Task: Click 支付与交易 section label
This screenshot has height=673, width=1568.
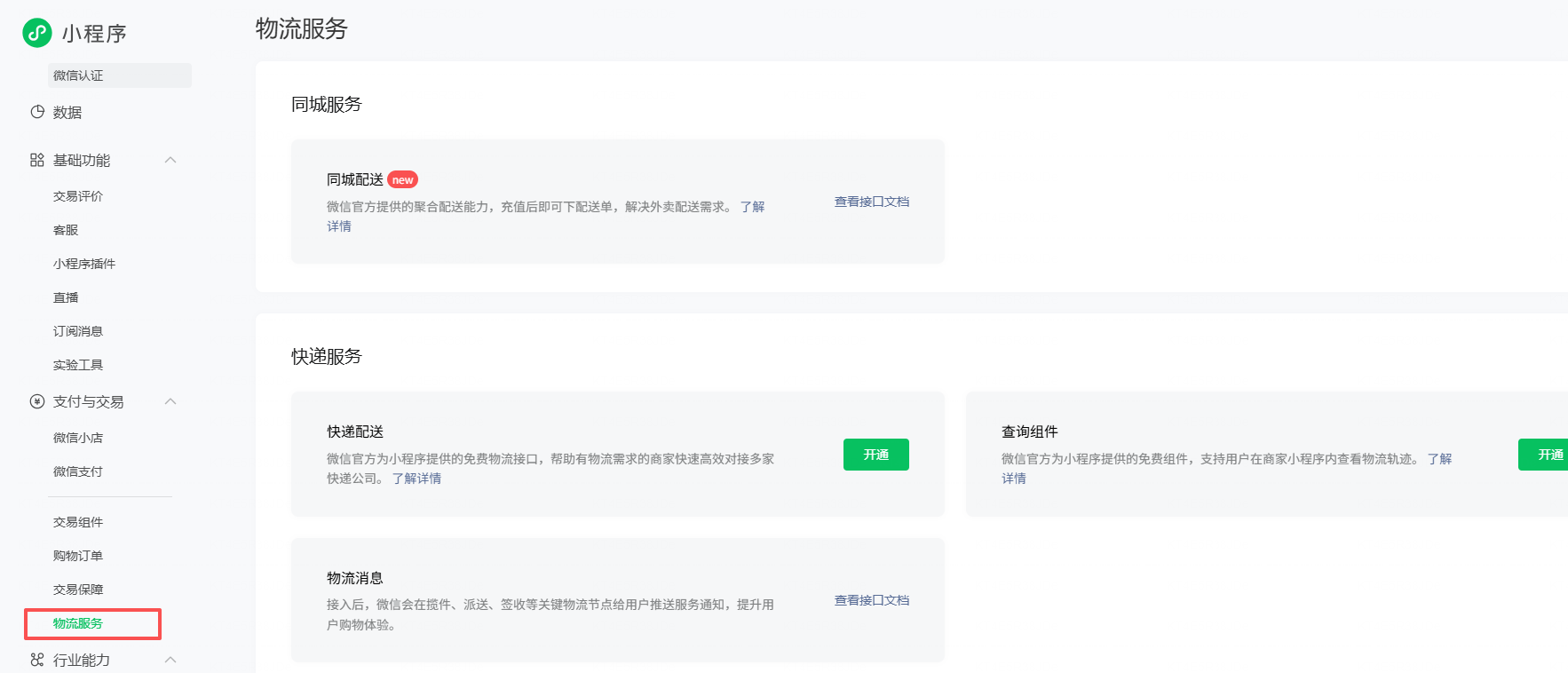Action: coord(88,401)
